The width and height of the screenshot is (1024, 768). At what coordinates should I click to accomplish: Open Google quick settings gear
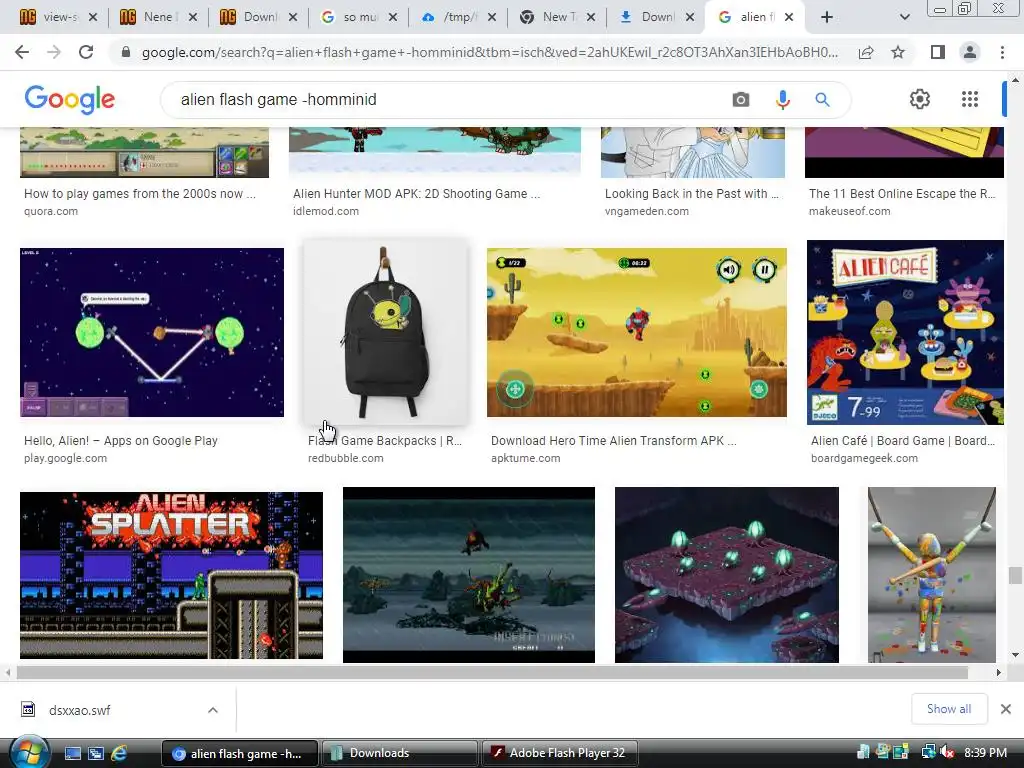920,99
